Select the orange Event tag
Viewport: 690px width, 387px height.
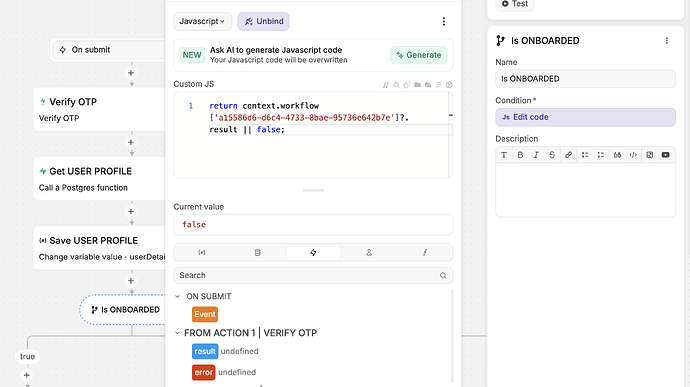205,314
